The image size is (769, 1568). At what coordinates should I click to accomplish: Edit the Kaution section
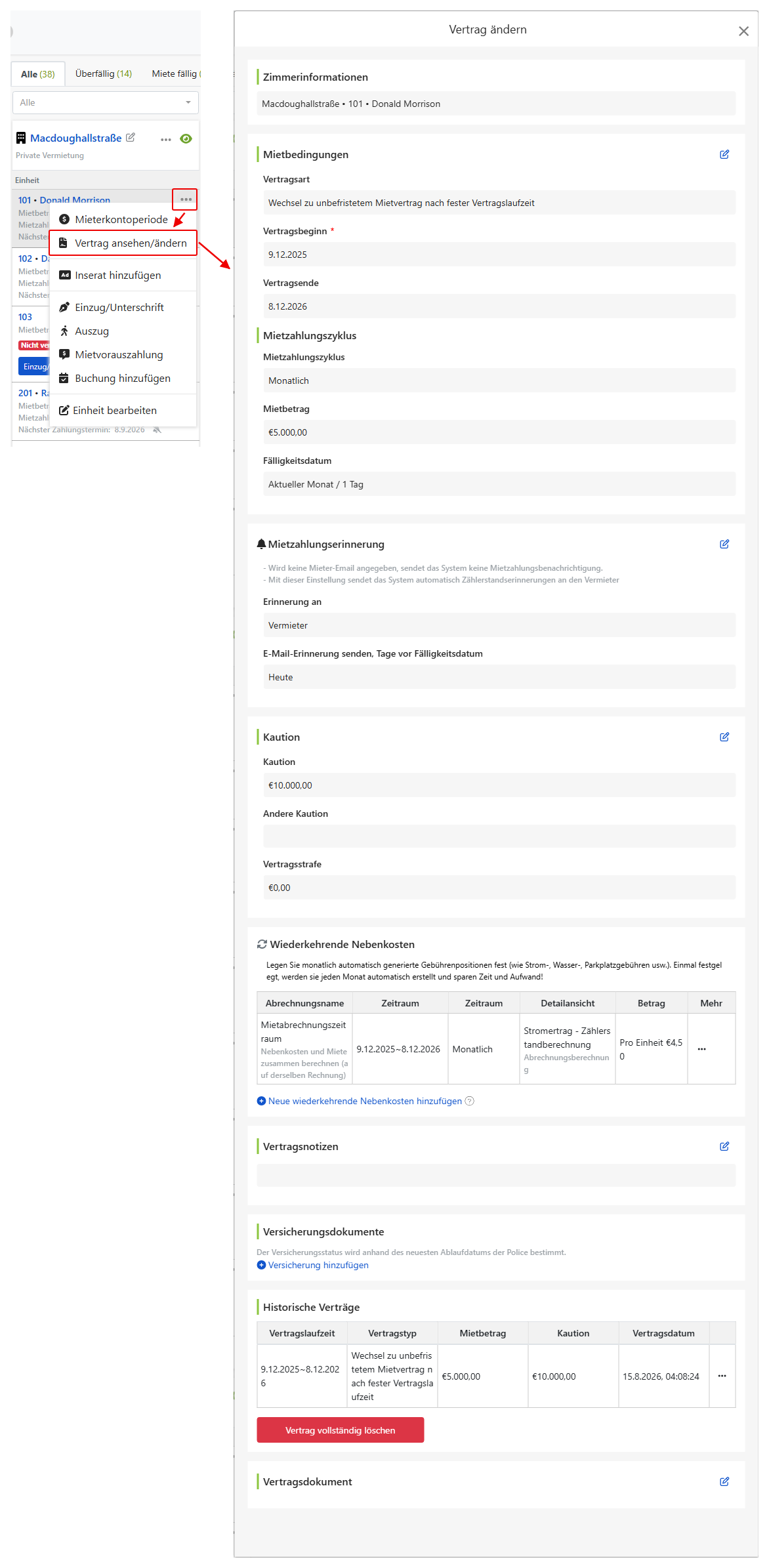coord(724,737)
